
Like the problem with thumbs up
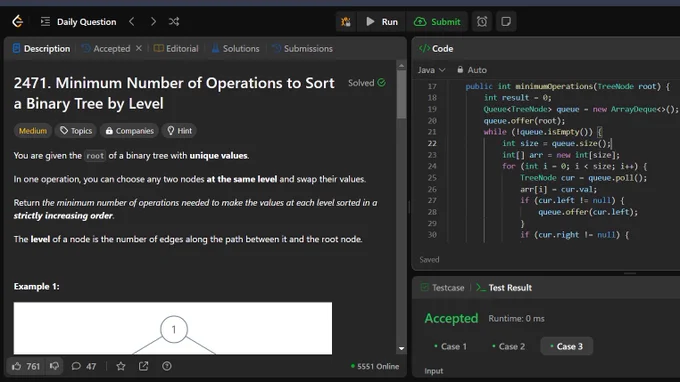[26, 366]
